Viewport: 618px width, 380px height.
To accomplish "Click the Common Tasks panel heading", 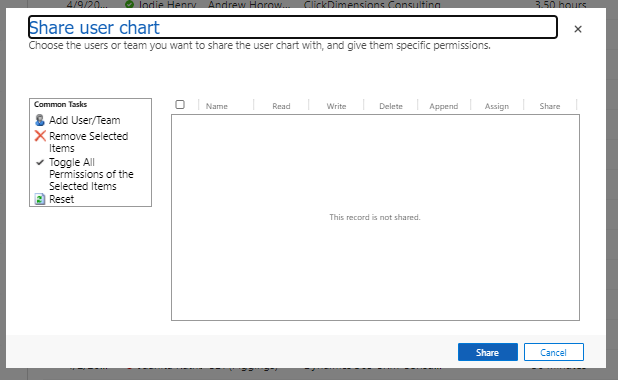I will [60, 104].
